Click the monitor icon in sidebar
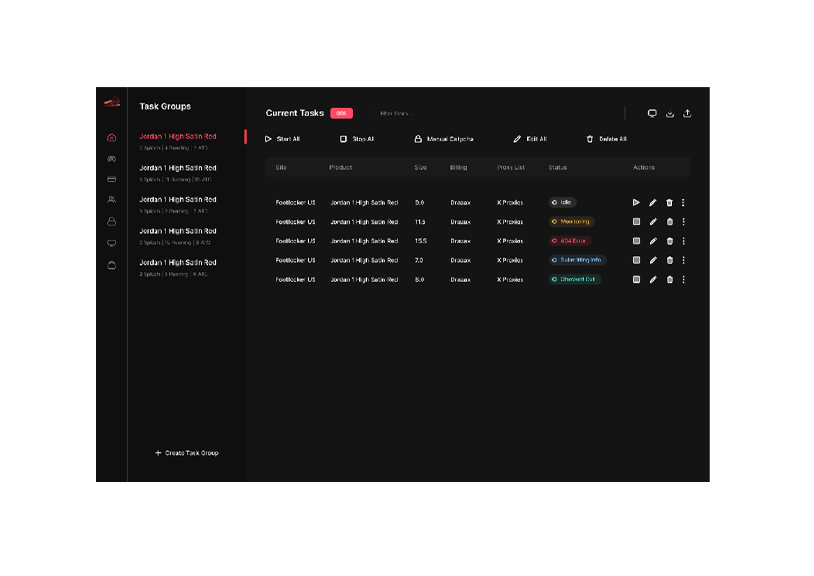 111,243
